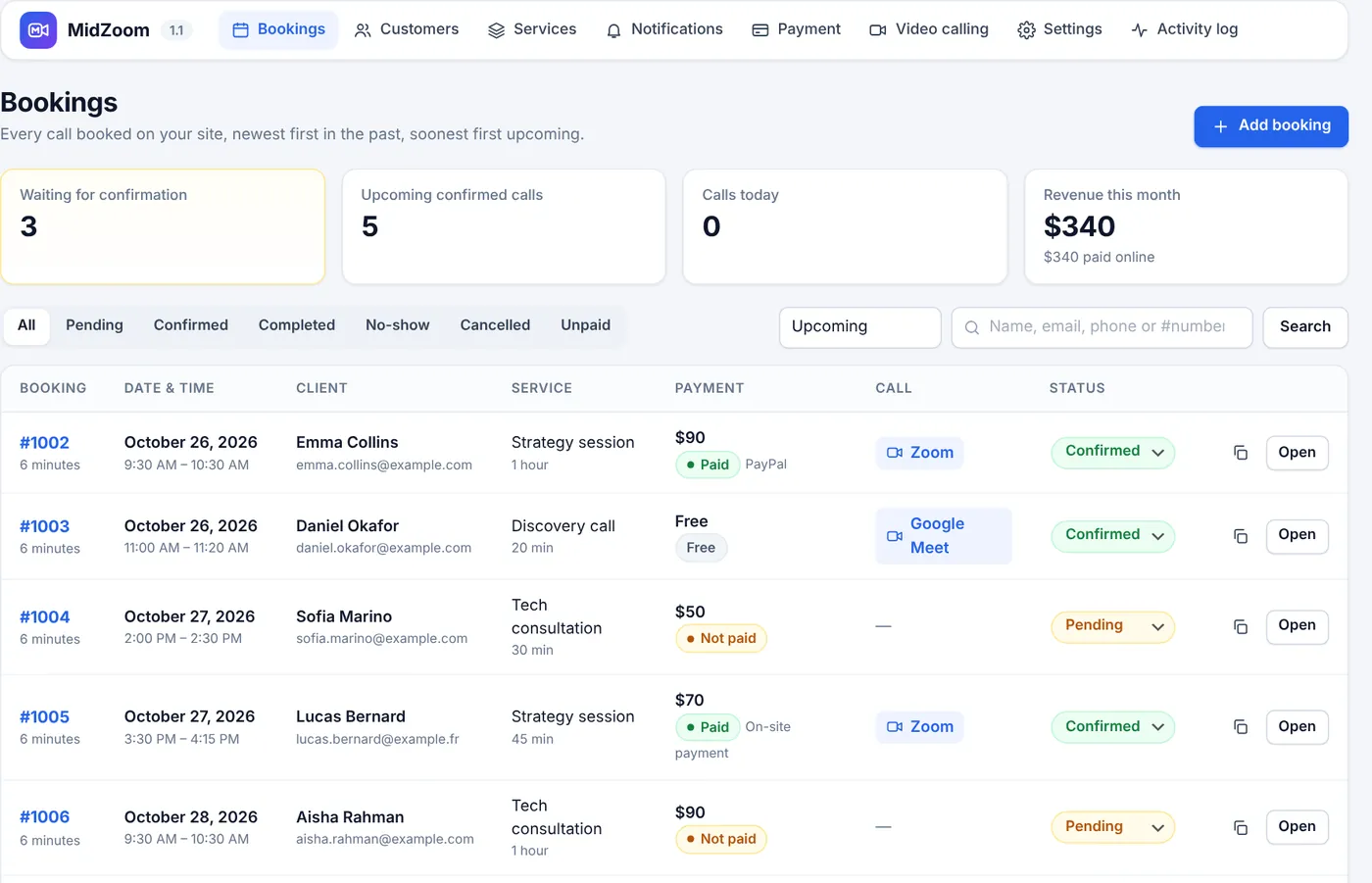1372x883 pixels.
Task: Open booking for Aisha Rahman
Action: coord(1297,827)
